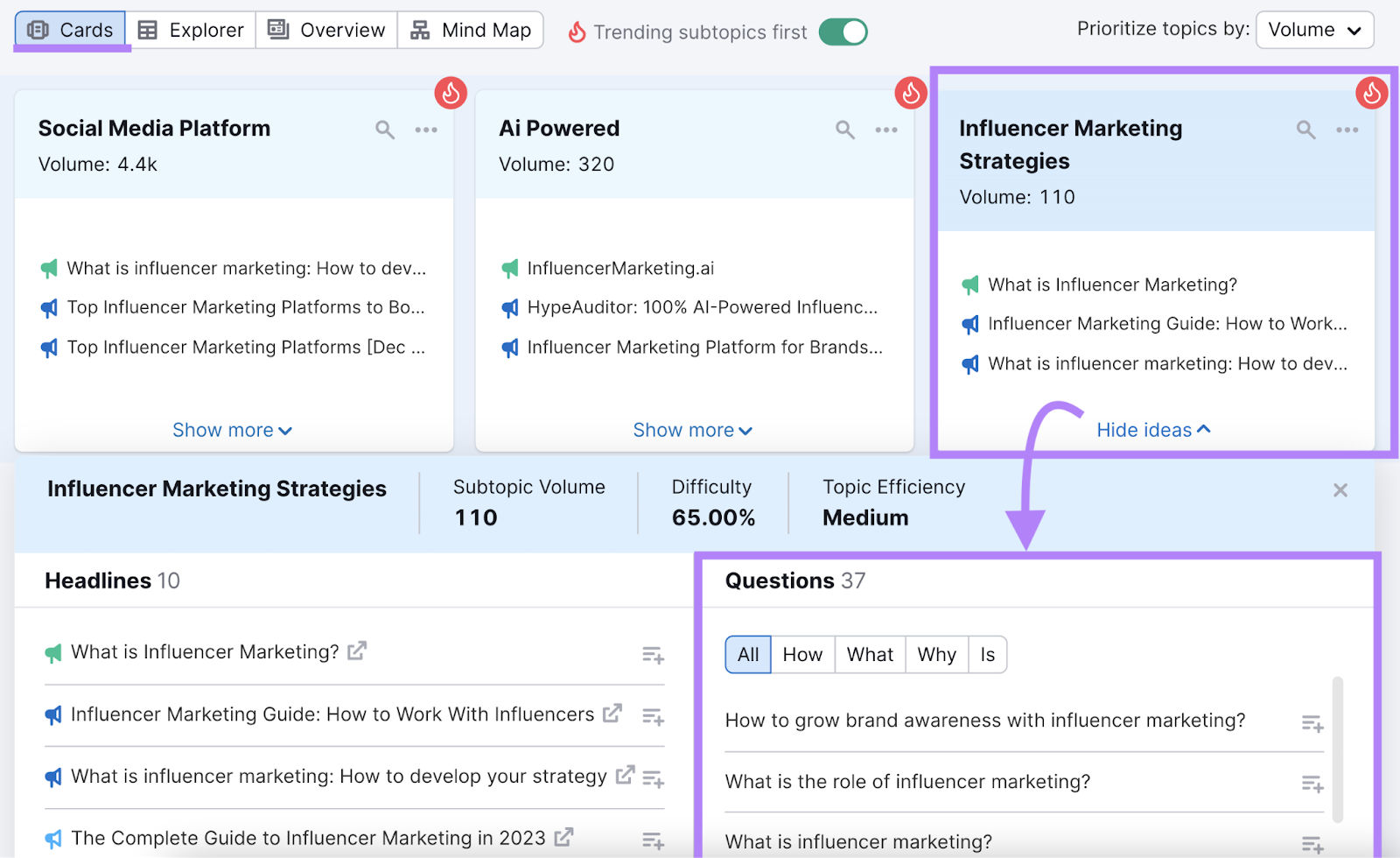1400x858 pixels.
Task: Collapse card with Hide ideas link
Action: point(1153,430)
